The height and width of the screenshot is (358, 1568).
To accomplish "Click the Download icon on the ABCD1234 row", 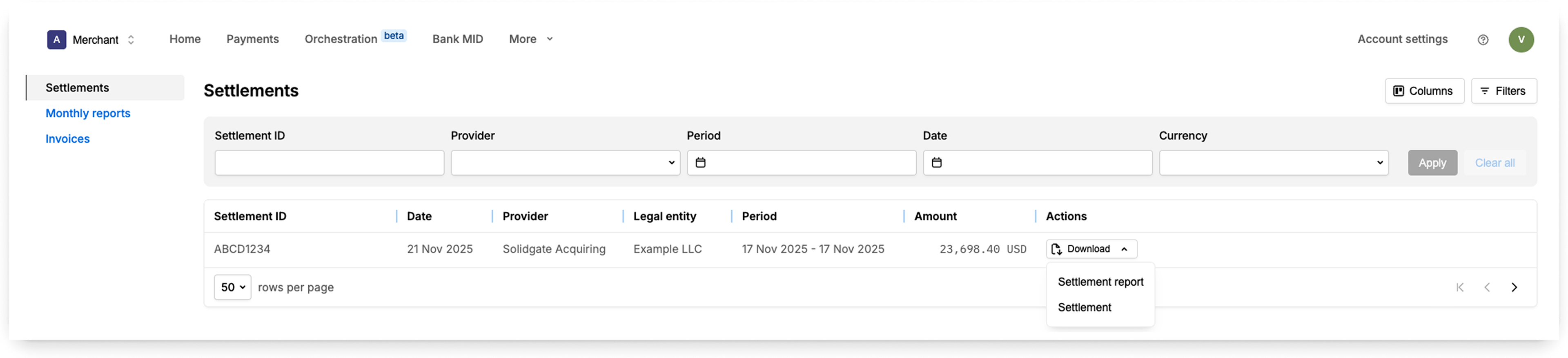I will (1056, 248).
